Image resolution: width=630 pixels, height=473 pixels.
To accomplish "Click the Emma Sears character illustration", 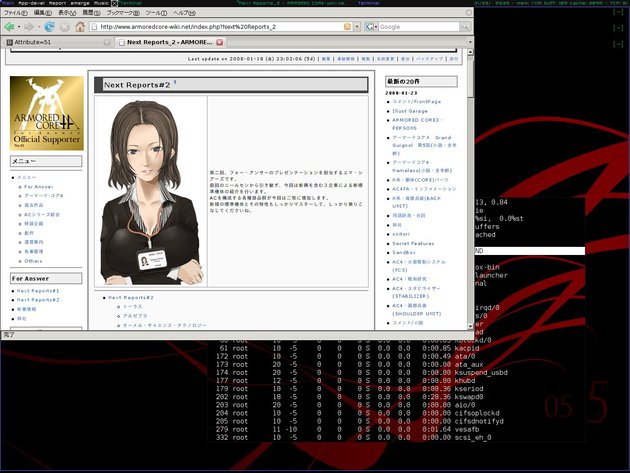I will (151, 191).
